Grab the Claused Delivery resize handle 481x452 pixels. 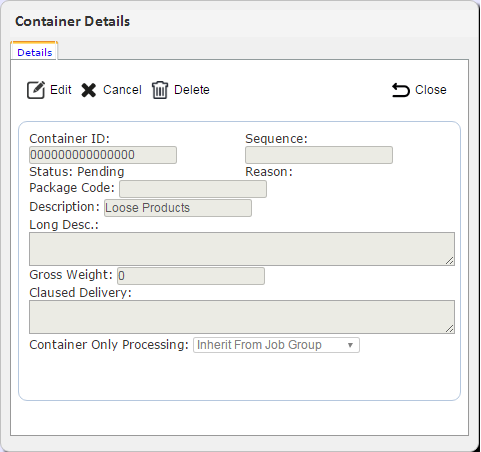click(x=450, y=329)
